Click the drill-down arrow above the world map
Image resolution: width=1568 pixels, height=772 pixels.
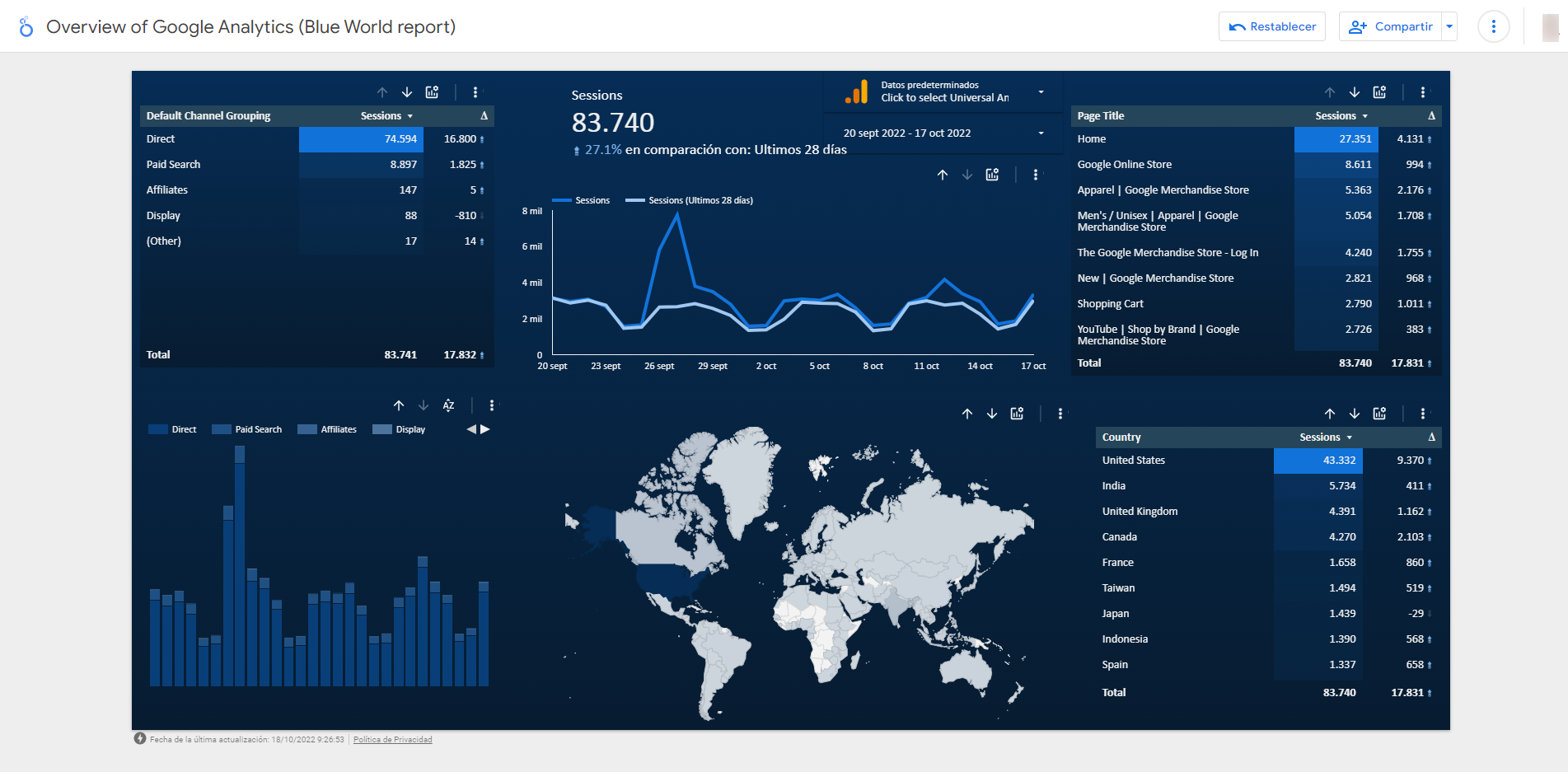(991, 414)
